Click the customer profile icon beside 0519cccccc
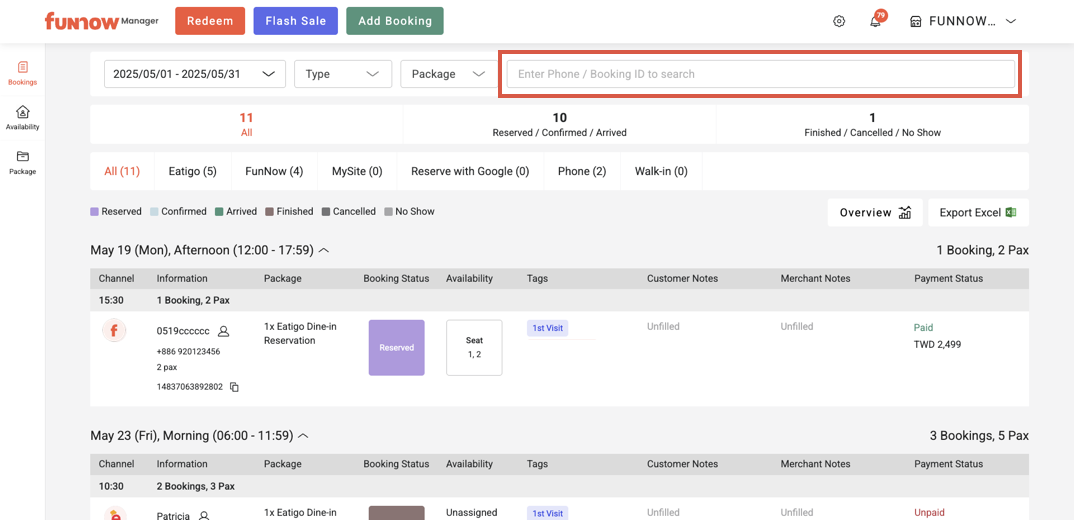This screenshot has width=1074, height=520. pos(224,331)
